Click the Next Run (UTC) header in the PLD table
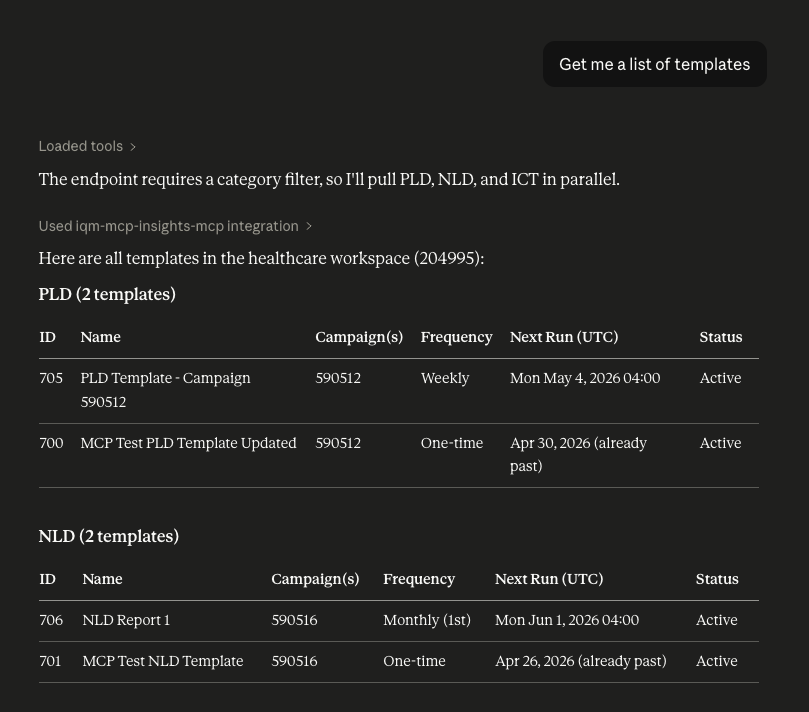Viewport: 809px width, 712px height. (x=564, y=337)
